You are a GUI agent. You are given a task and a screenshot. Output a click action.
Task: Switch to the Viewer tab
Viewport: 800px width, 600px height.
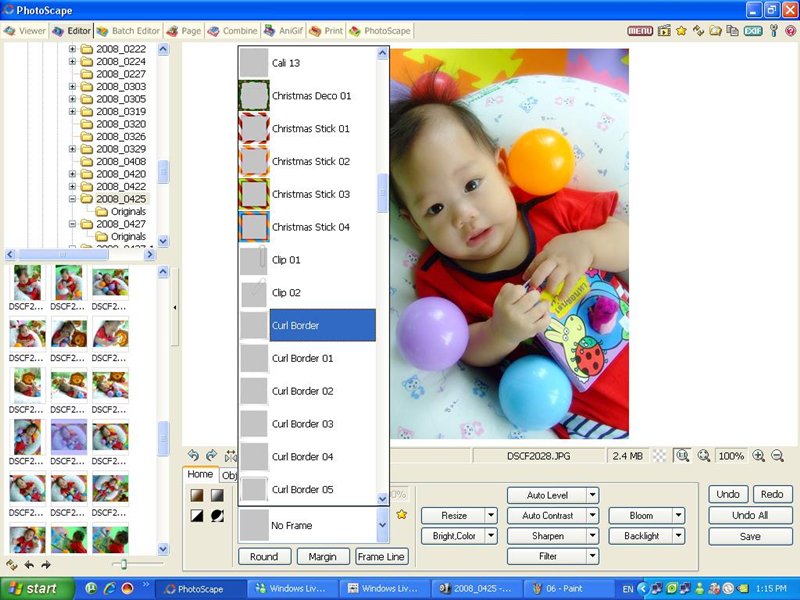click(25, 31)
